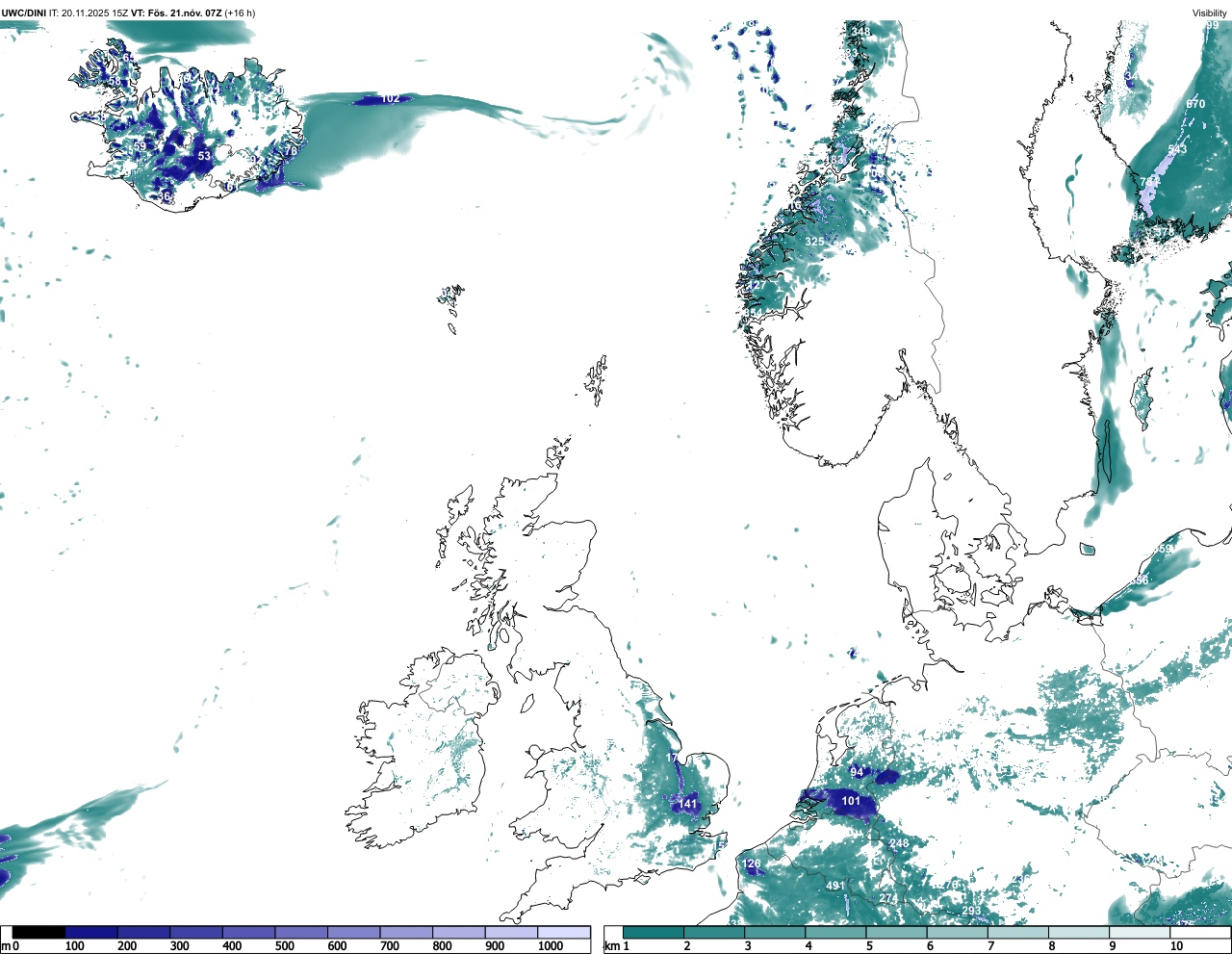Click the '102' value east of Iceland
1232x954 pixels.
[x=390, y=99]
